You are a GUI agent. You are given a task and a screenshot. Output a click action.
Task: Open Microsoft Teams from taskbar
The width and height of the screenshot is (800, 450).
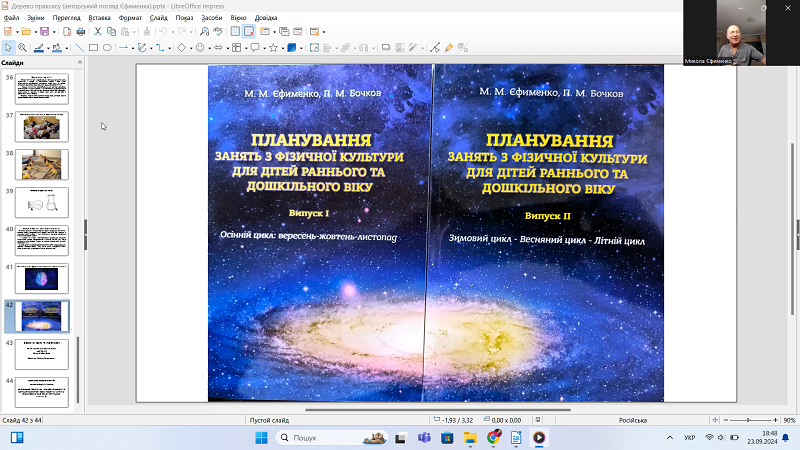(x=424, y=438)
